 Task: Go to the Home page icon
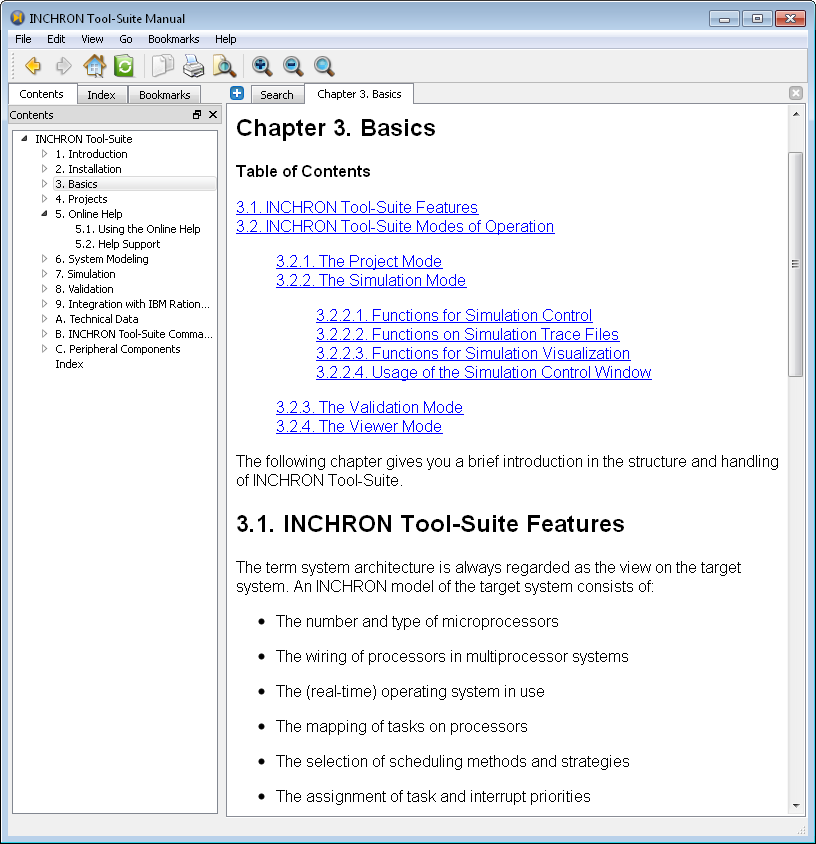coord(94,66)
